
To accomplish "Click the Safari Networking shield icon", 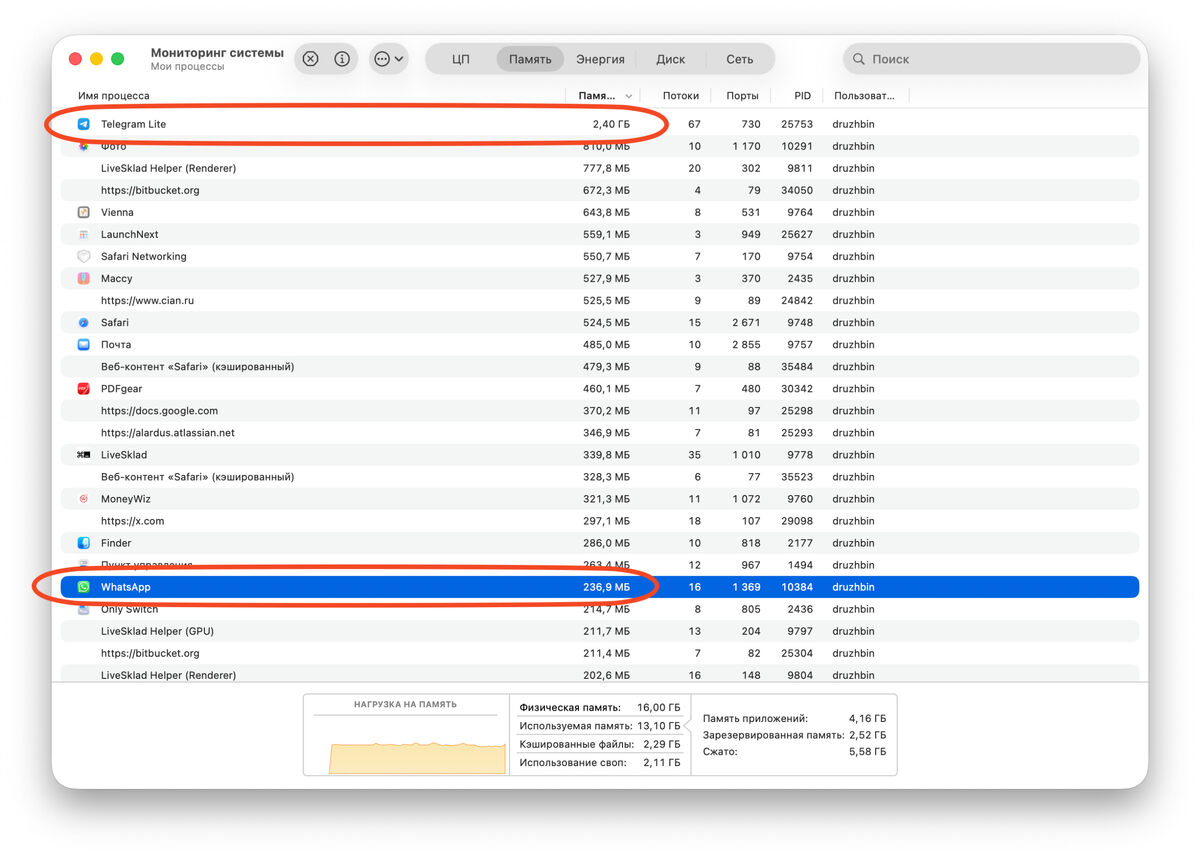I will tap(84, 256).
